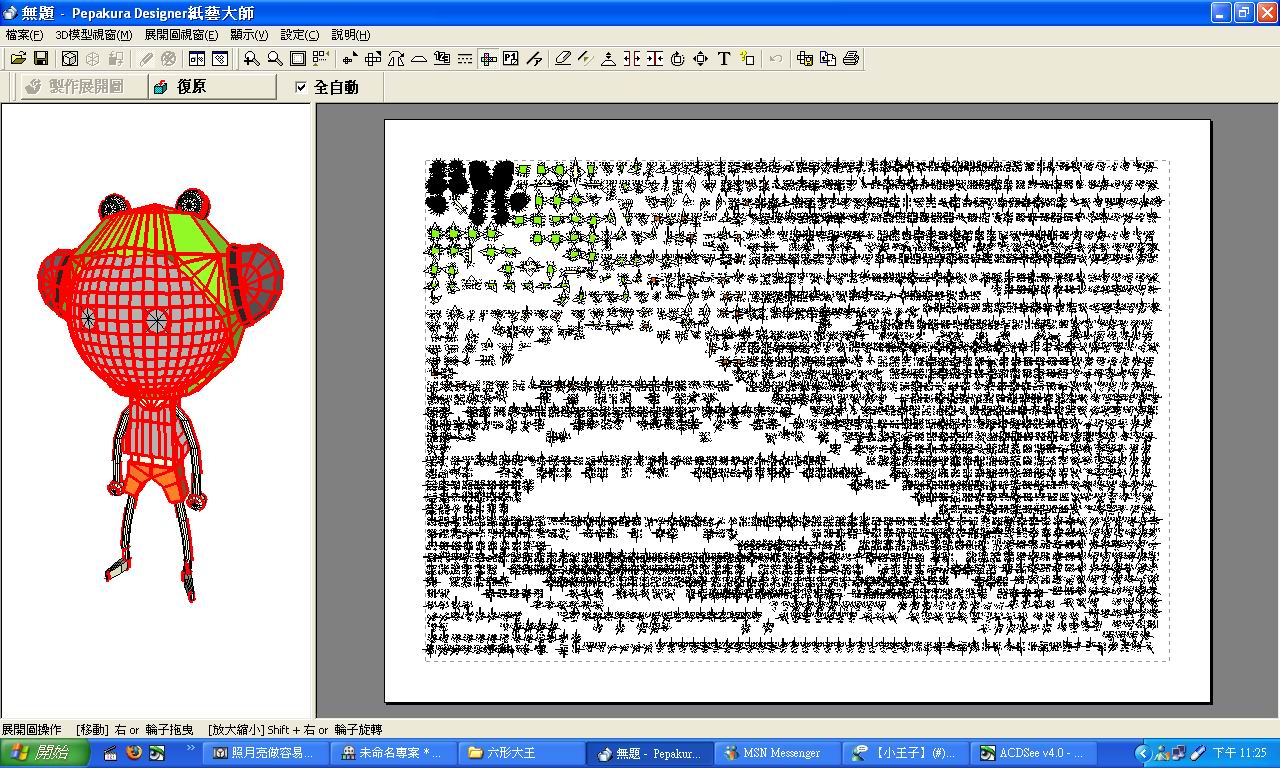Select the rotate part tool icon
Viewport: 1280px width, 768px height.
pos(677,59)
